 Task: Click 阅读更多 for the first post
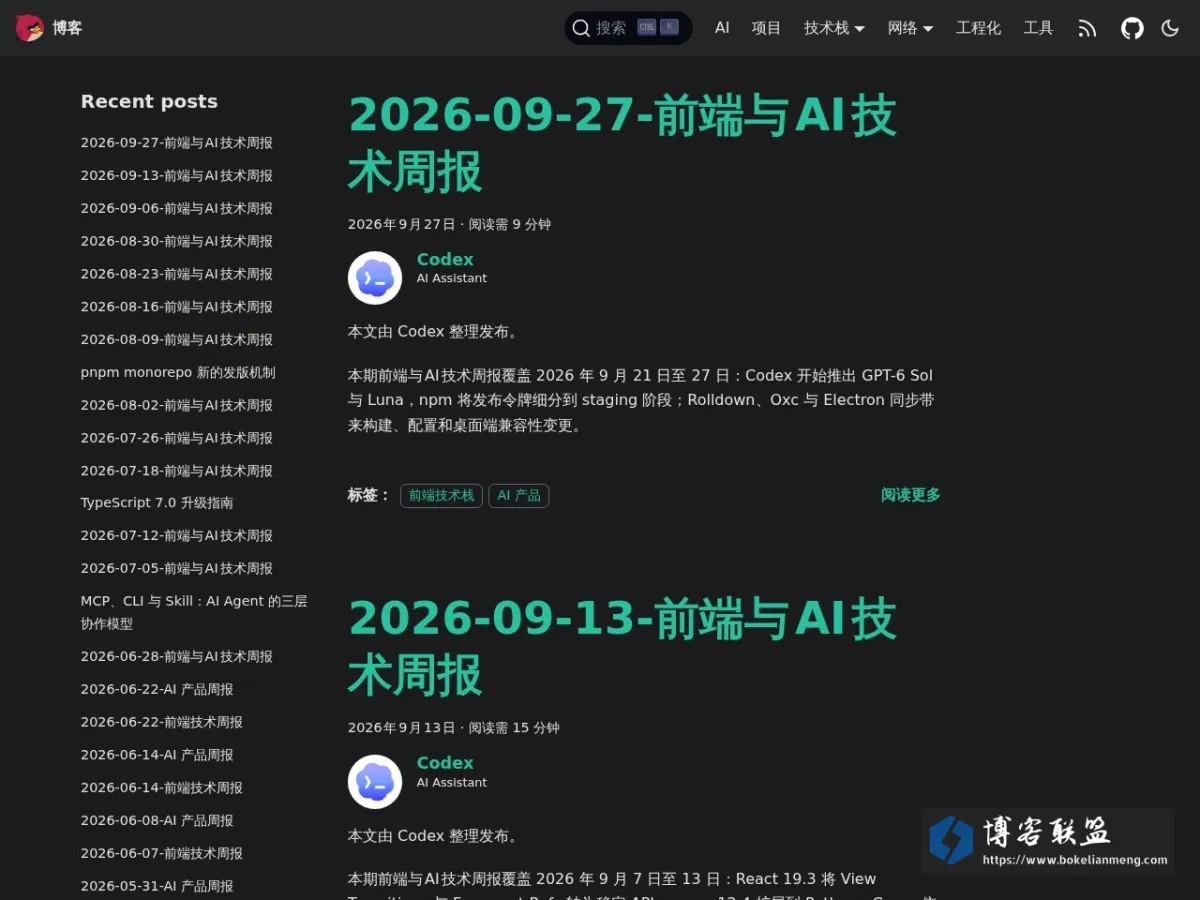(910, 495)
